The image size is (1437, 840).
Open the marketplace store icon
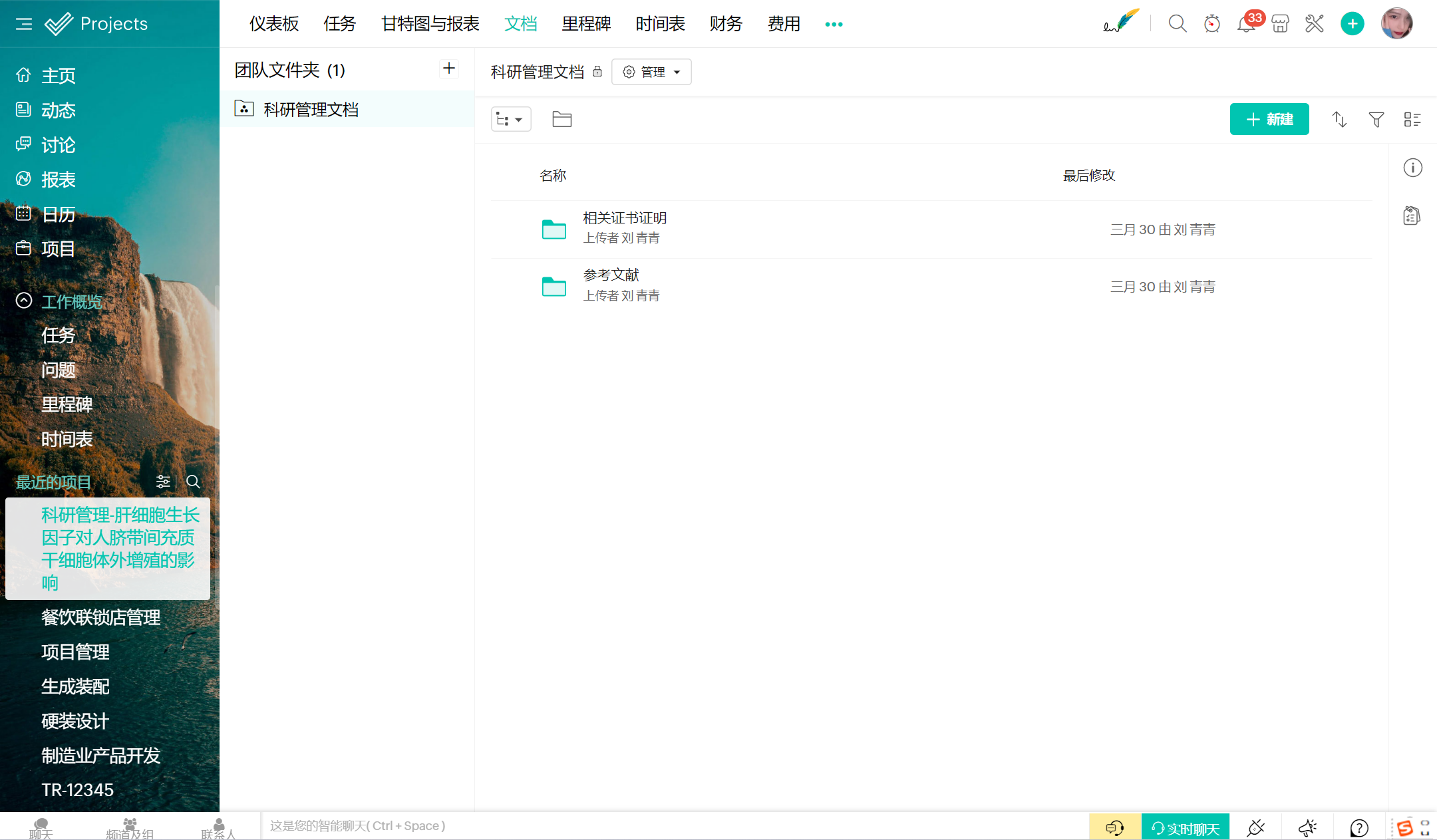(1280, 24)
